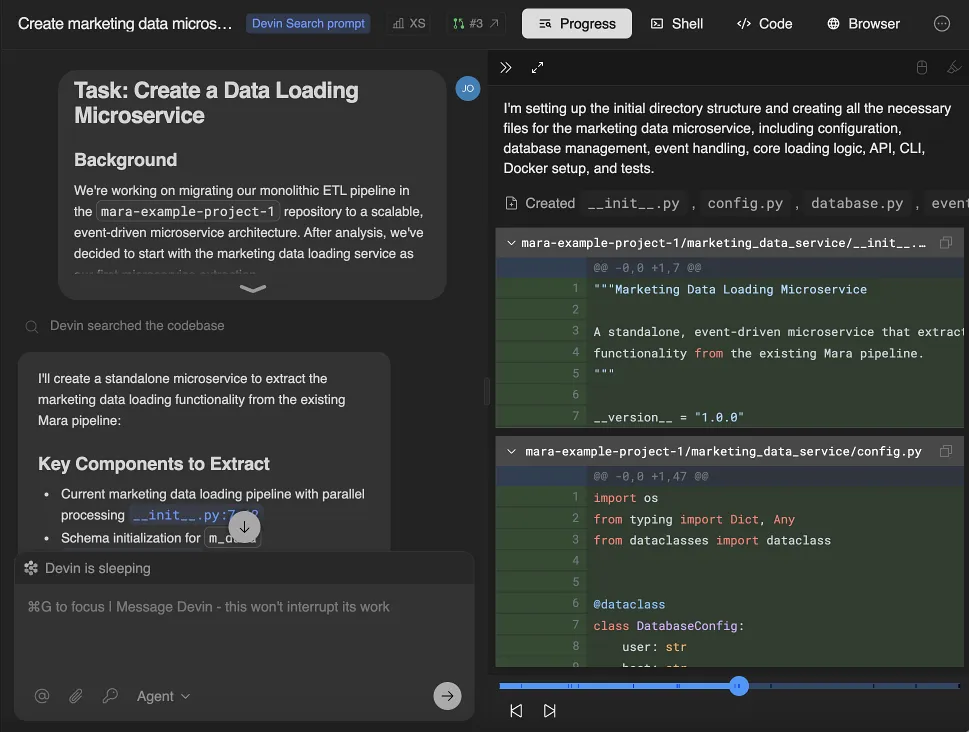Click the config.py created file chip
Screen dimensions: 969x732
[x=745, y=203]
